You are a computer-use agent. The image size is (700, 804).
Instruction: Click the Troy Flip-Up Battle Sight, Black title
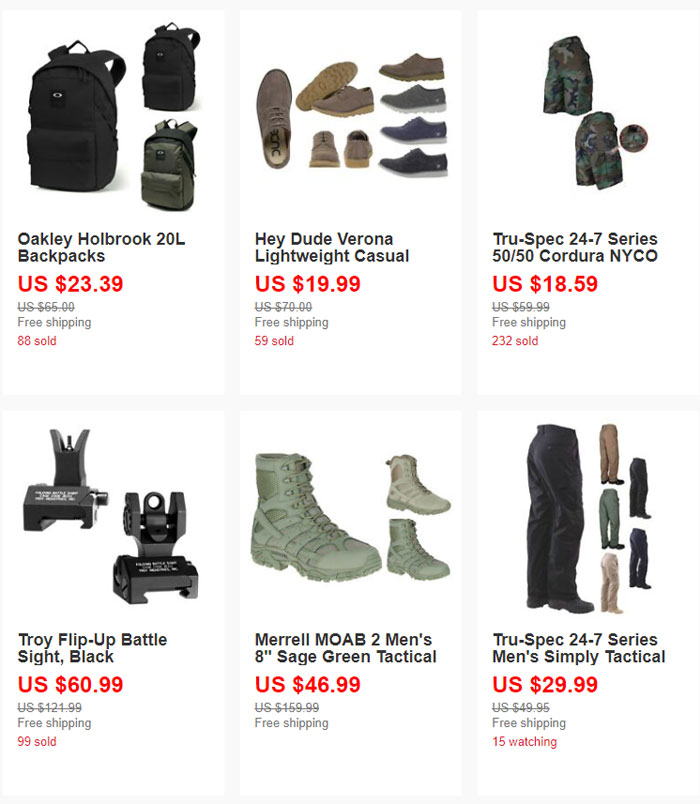click(x=92, y=648)
